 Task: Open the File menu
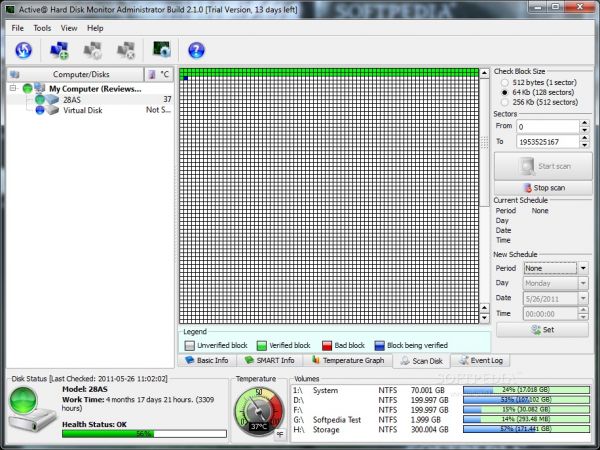[x=18, y=28]
